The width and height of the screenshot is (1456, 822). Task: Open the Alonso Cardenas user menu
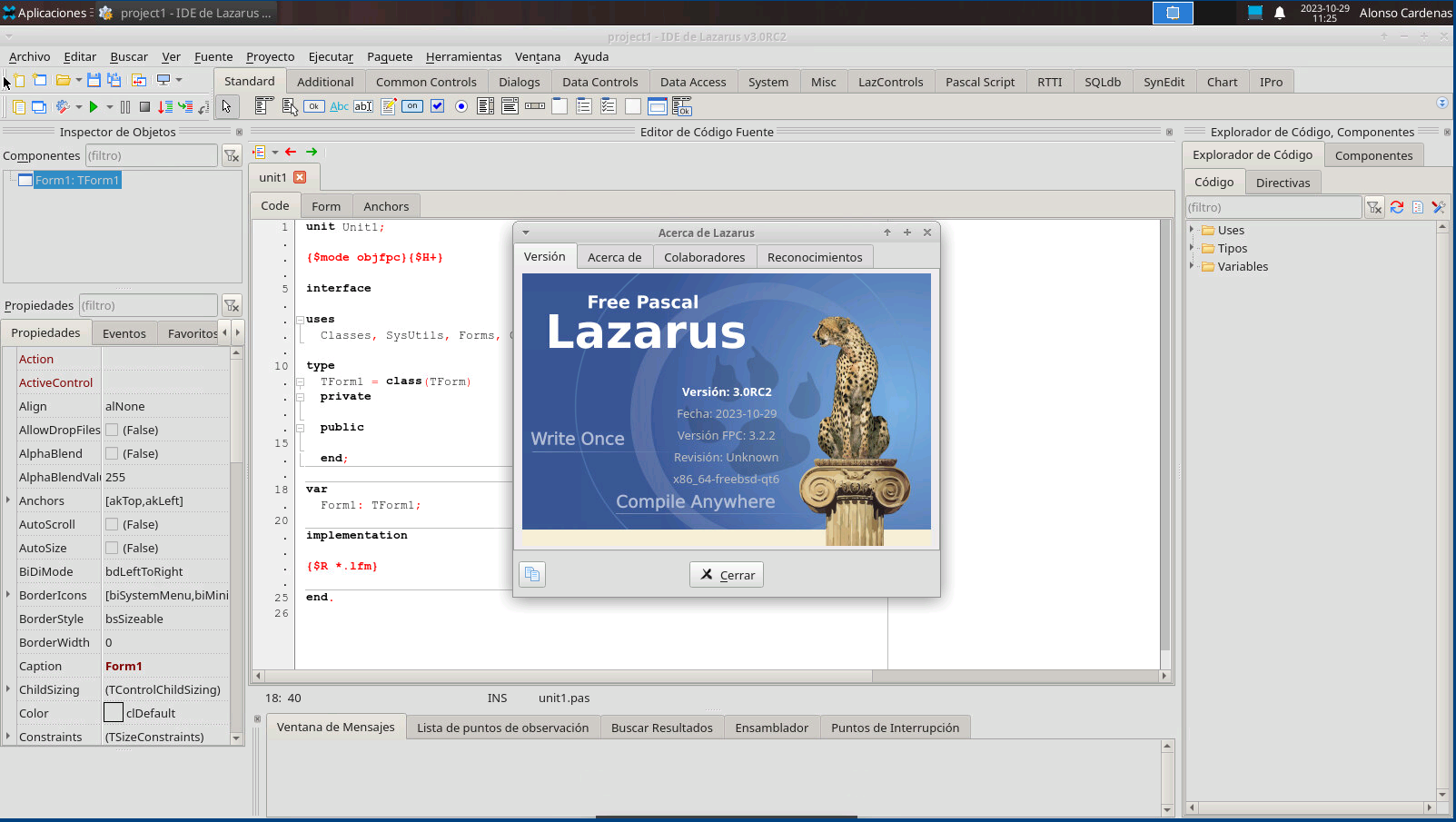[x=1405, y=13]
